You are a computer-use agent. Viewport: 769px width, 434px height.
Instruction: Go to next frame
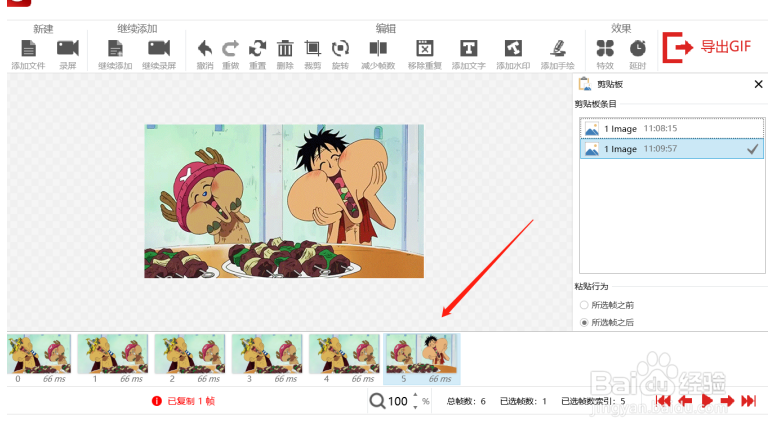(x=727, y=401)
